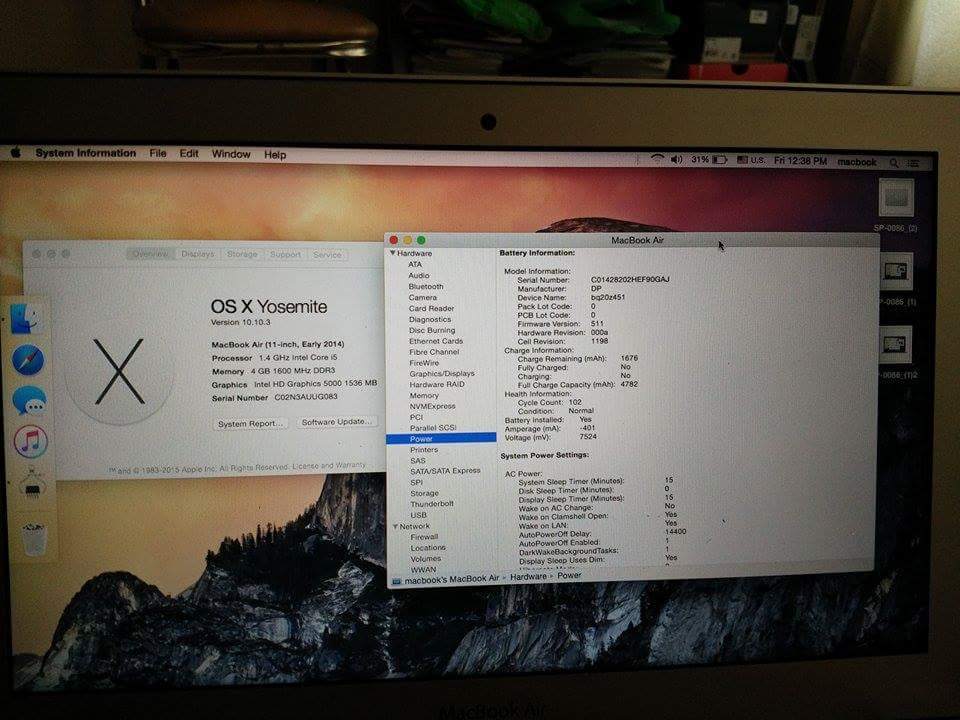The width and height of the screenshot is (960, 720).
Task: Click the macbook user name in menu bar
Action: pyautogui.click(x=857, y=162)
